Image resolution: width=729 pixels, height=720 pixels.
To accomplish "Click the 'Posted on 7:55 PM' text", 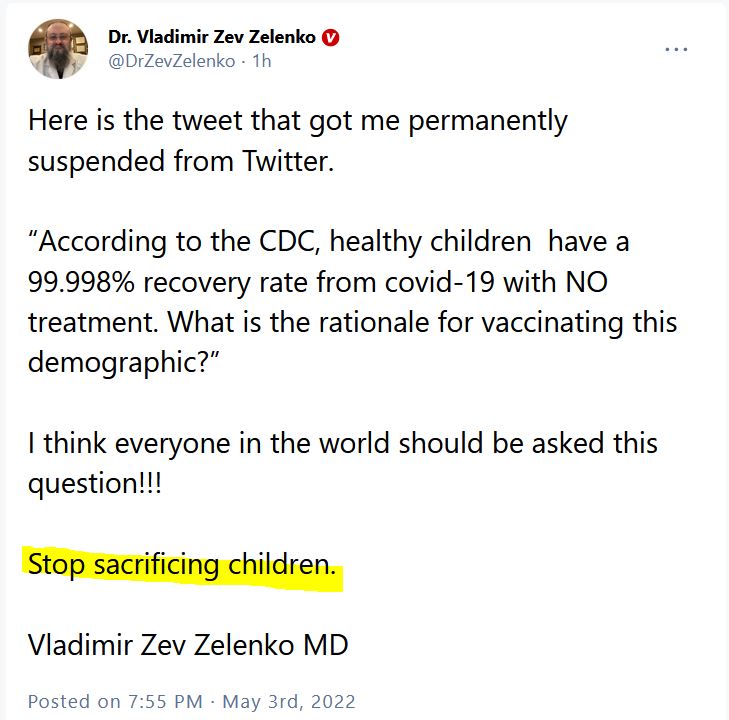I will click(x=115, y=700).
